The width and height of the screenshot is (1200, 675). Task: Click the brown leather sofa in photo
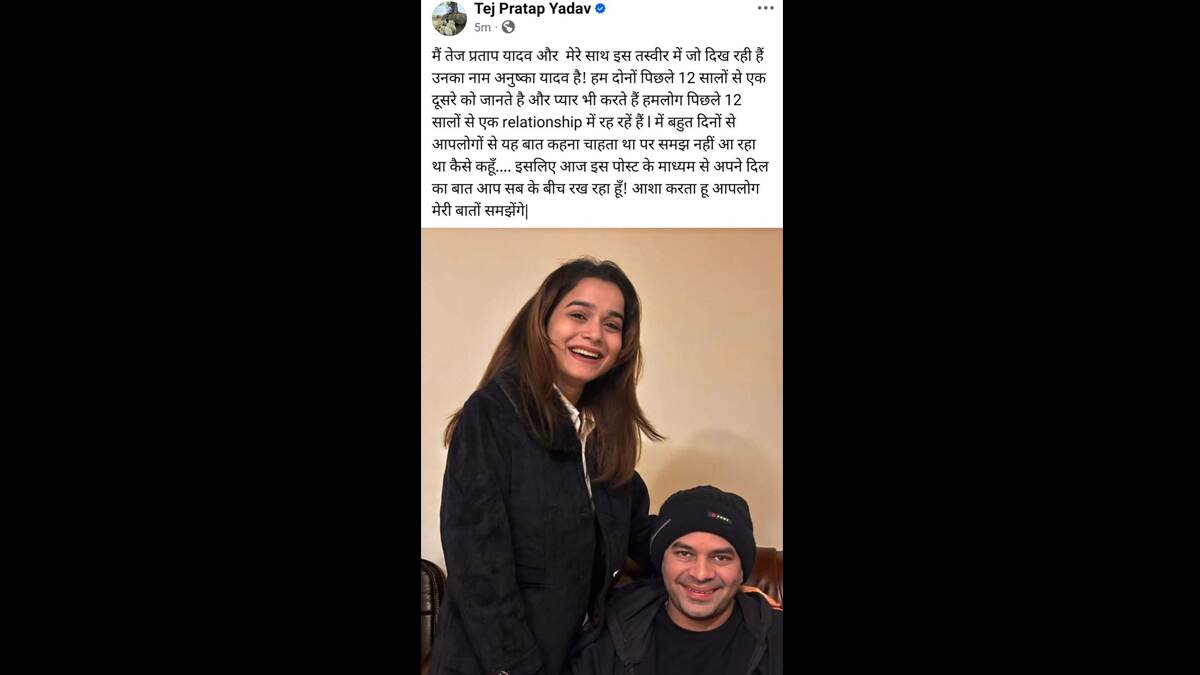click(x=768, y=574)
